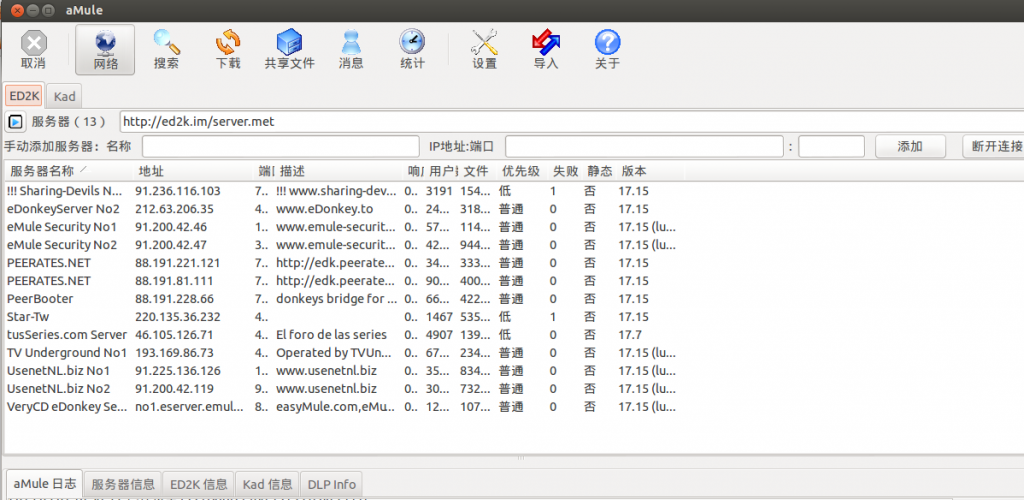
Task: Open the 服务器信息 tab
Action: (x=123, y=484)
